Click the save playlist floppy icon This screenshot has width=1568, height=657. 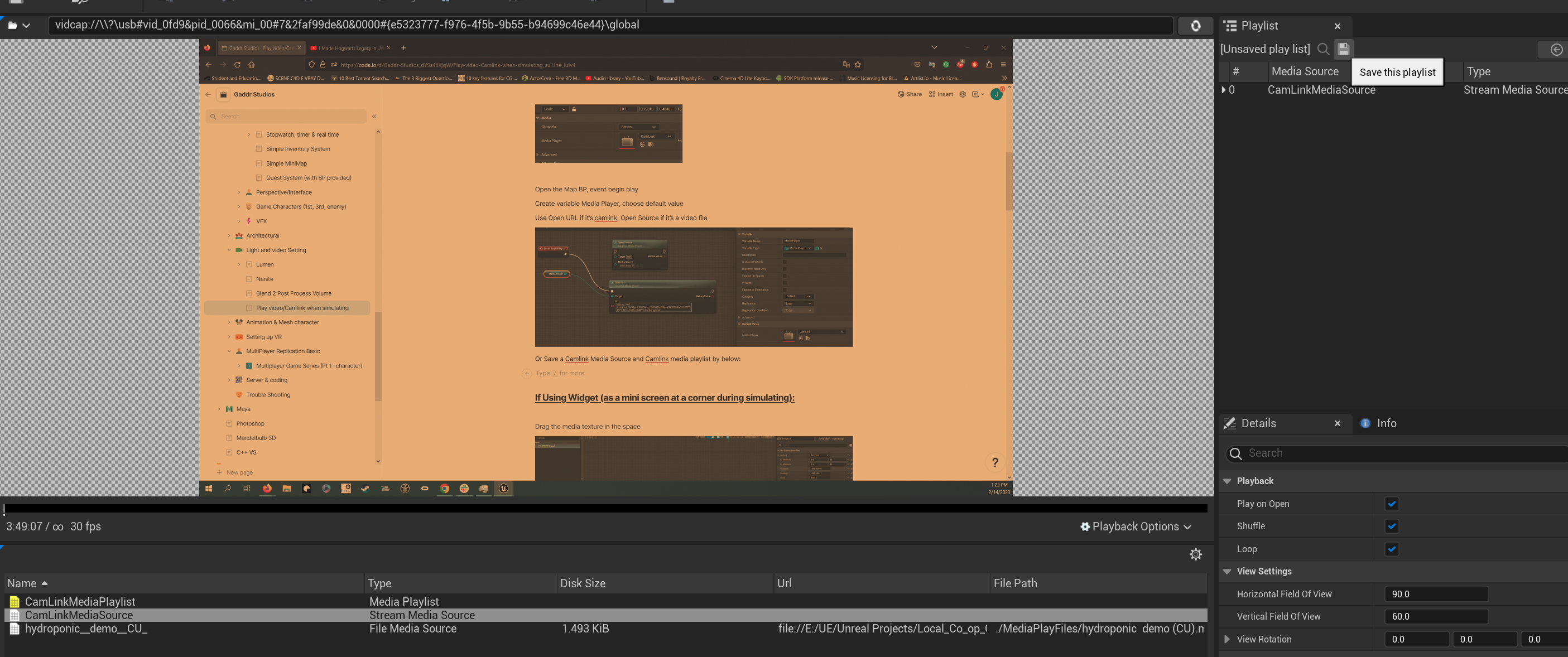(1343, 49)
